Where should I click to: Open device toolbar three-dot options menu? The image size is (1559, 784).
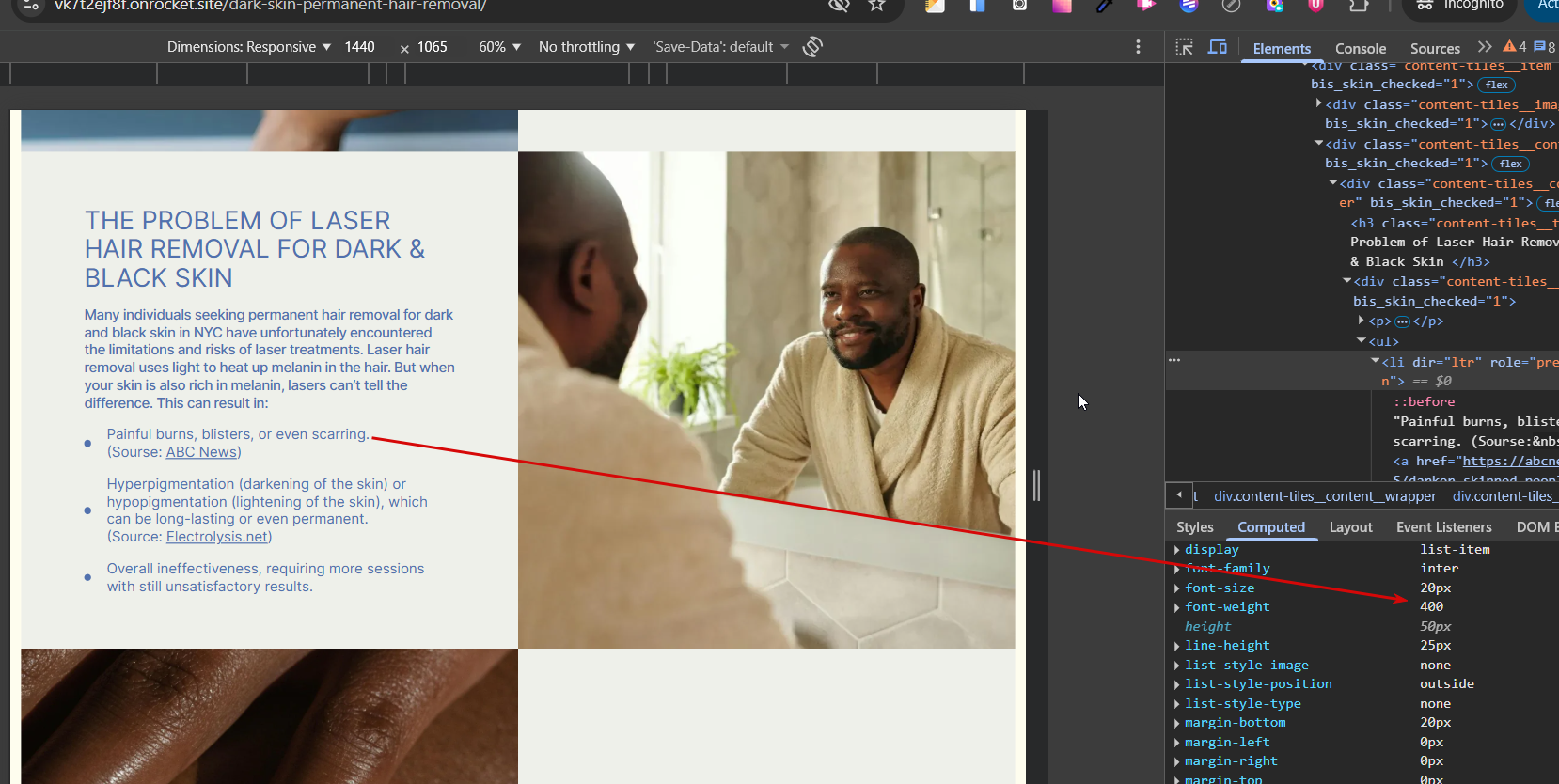(1138, 47)
